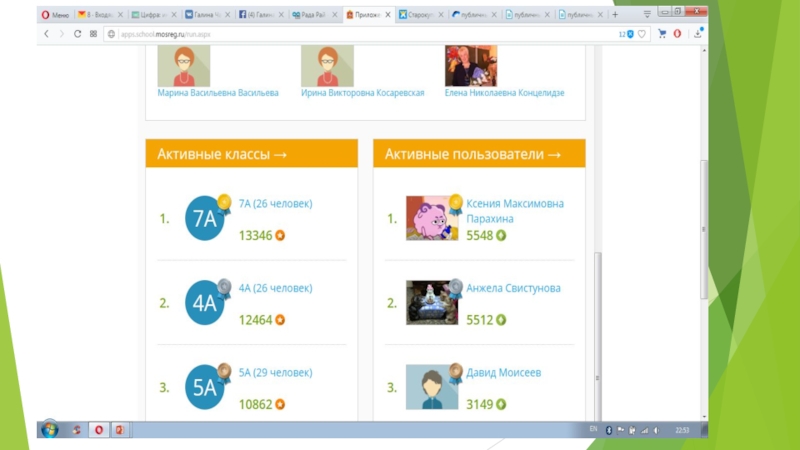
Task: Click Ирина Косаревская's avatar picture
Action: [327, 66]
